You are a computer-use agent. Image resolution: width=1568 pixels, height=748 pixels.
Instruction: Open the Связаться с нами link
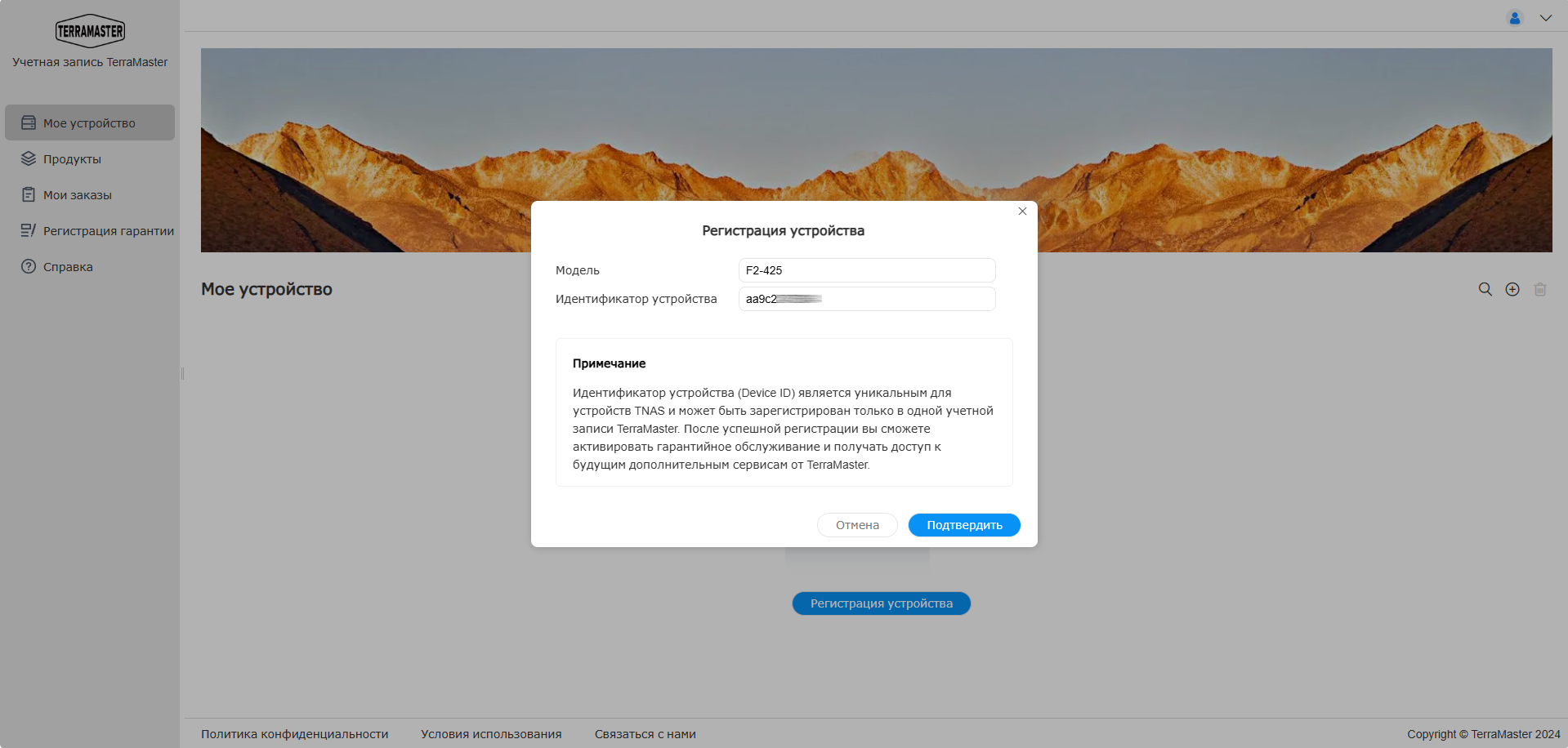646,734
